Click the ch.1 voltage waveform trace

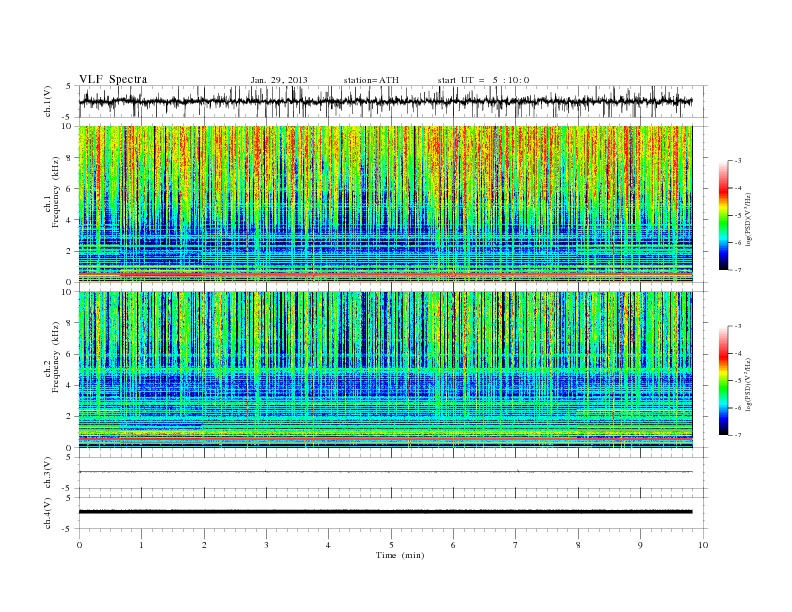click(385, 101)
